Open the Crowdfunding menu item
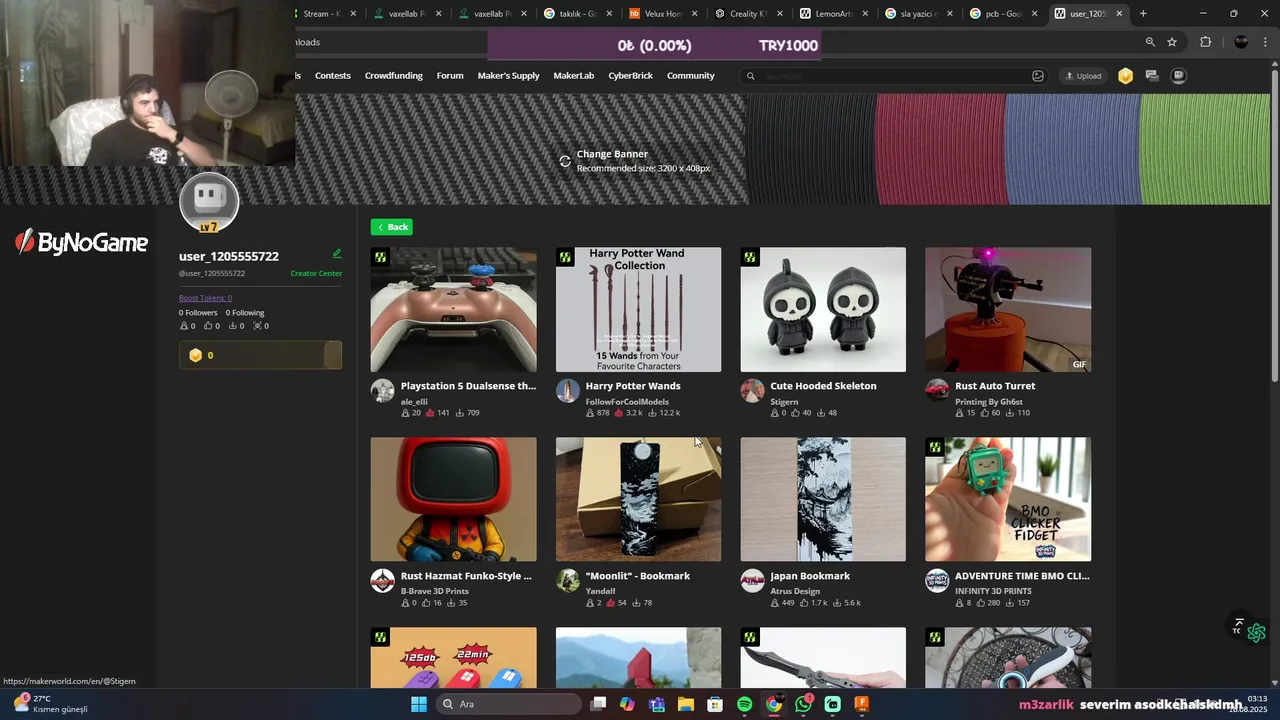 tap(393, 76)
